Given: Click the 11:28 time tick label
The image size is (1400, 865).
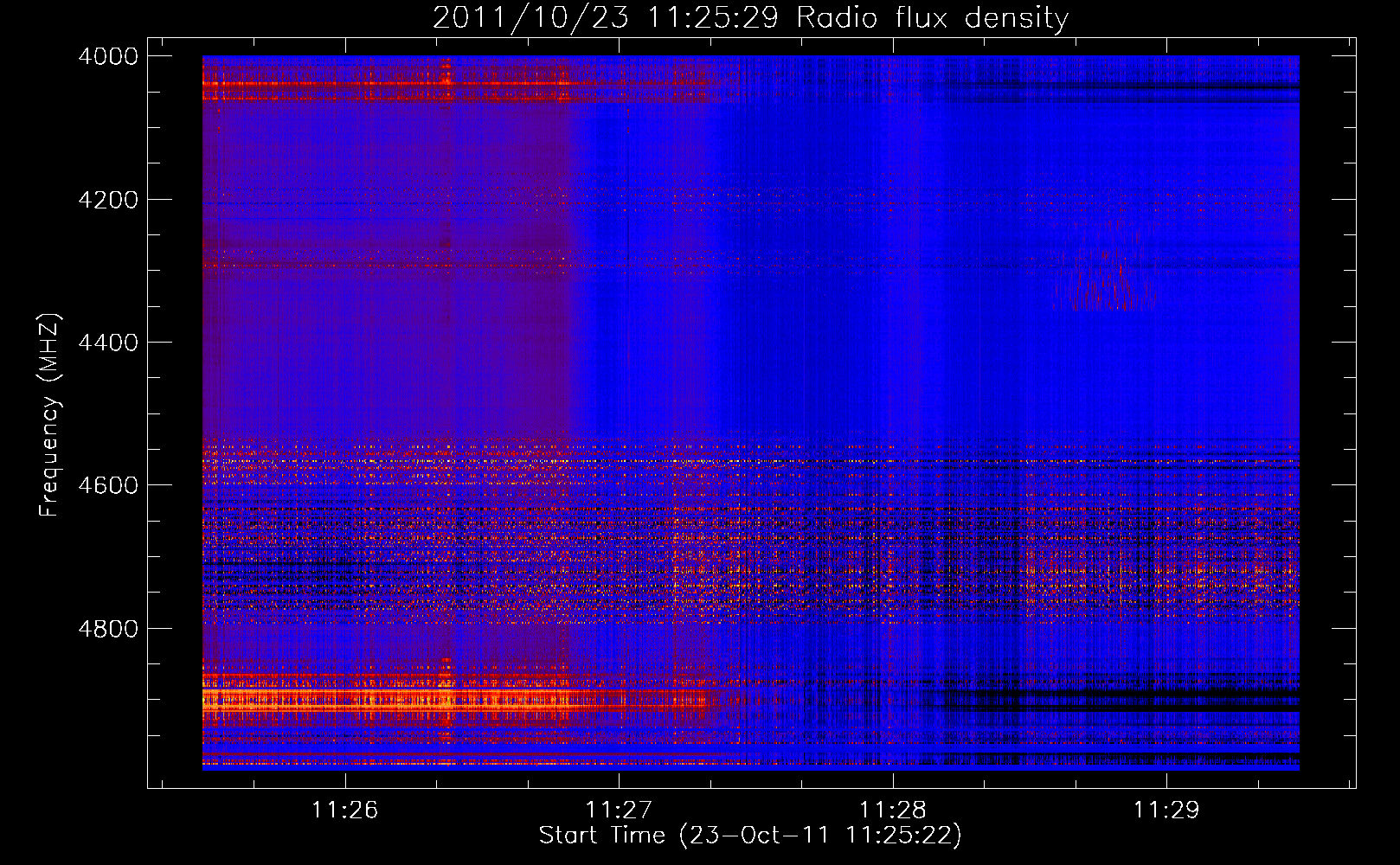Looking at the screenshot, I should (x=893, y=810).
